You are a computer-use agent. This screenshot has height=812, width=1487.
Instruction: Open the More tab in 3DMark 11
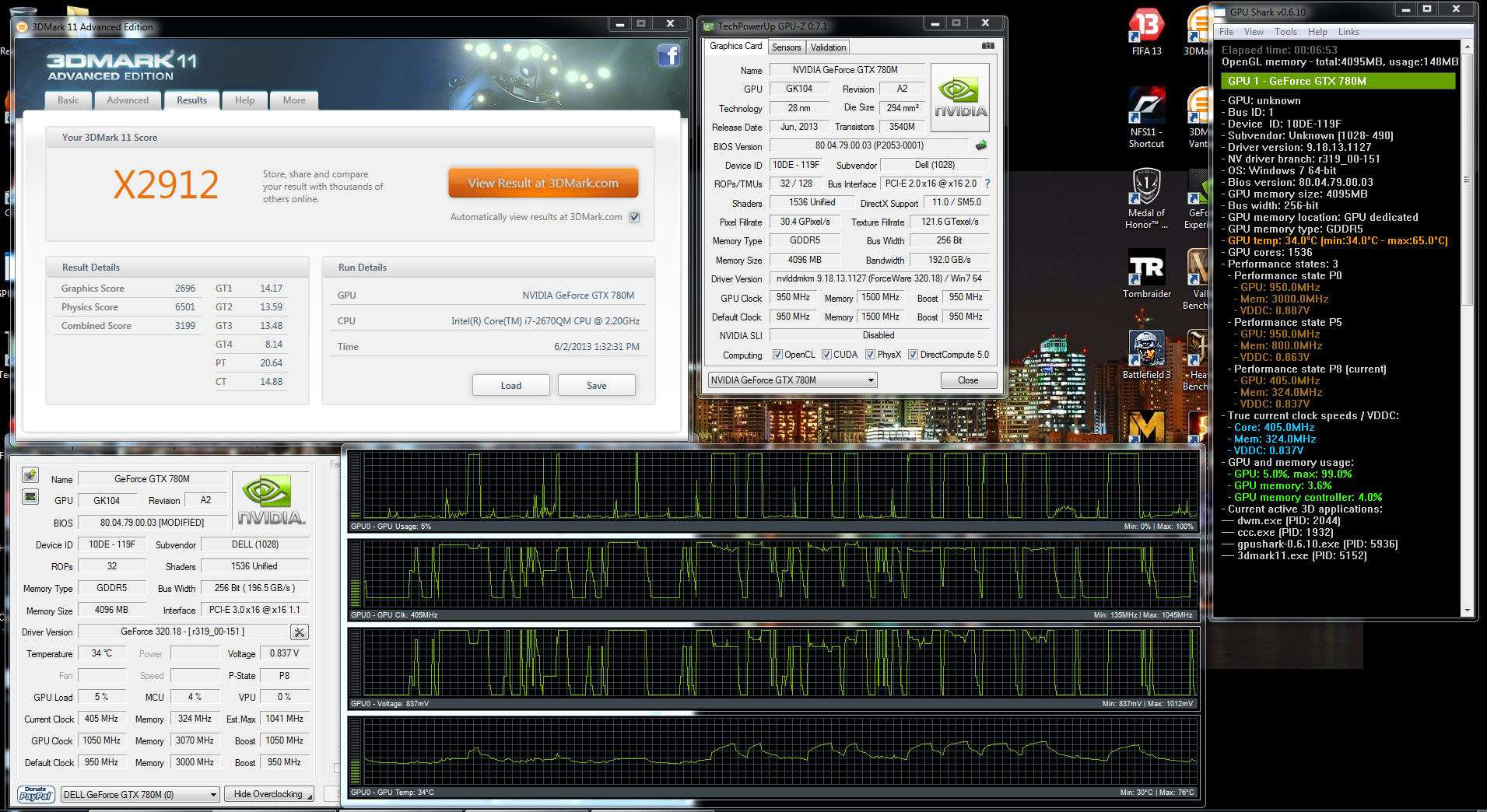pos(294,100)
